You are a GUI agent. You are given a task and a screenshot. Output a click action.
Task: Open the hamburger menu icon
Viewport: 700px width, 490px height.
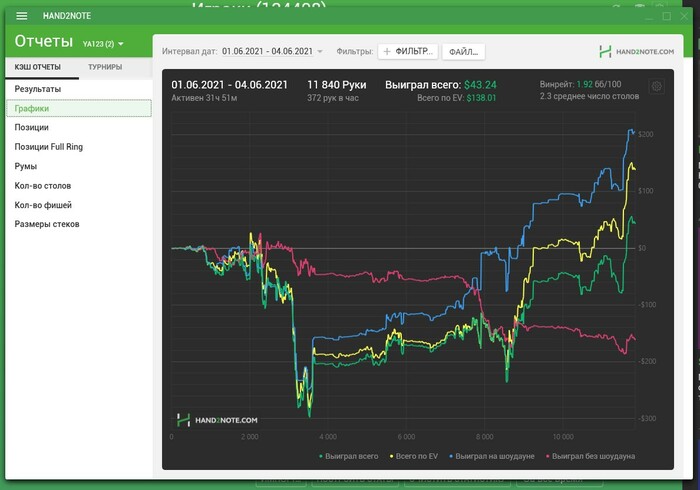click(x=21, y=16)
